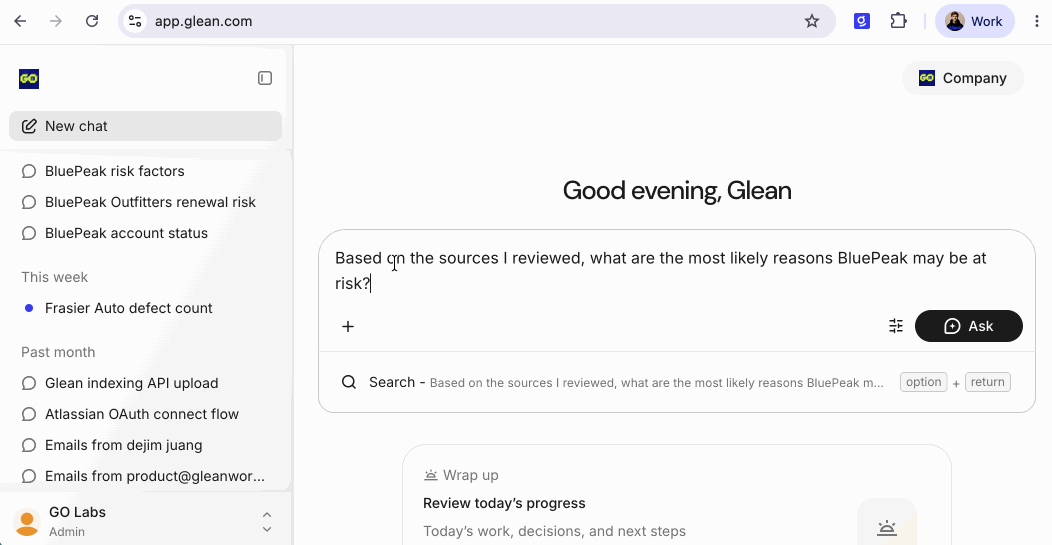Open the Company selector button
This screenshot has width=1052, height=545.
click(963, 78)
